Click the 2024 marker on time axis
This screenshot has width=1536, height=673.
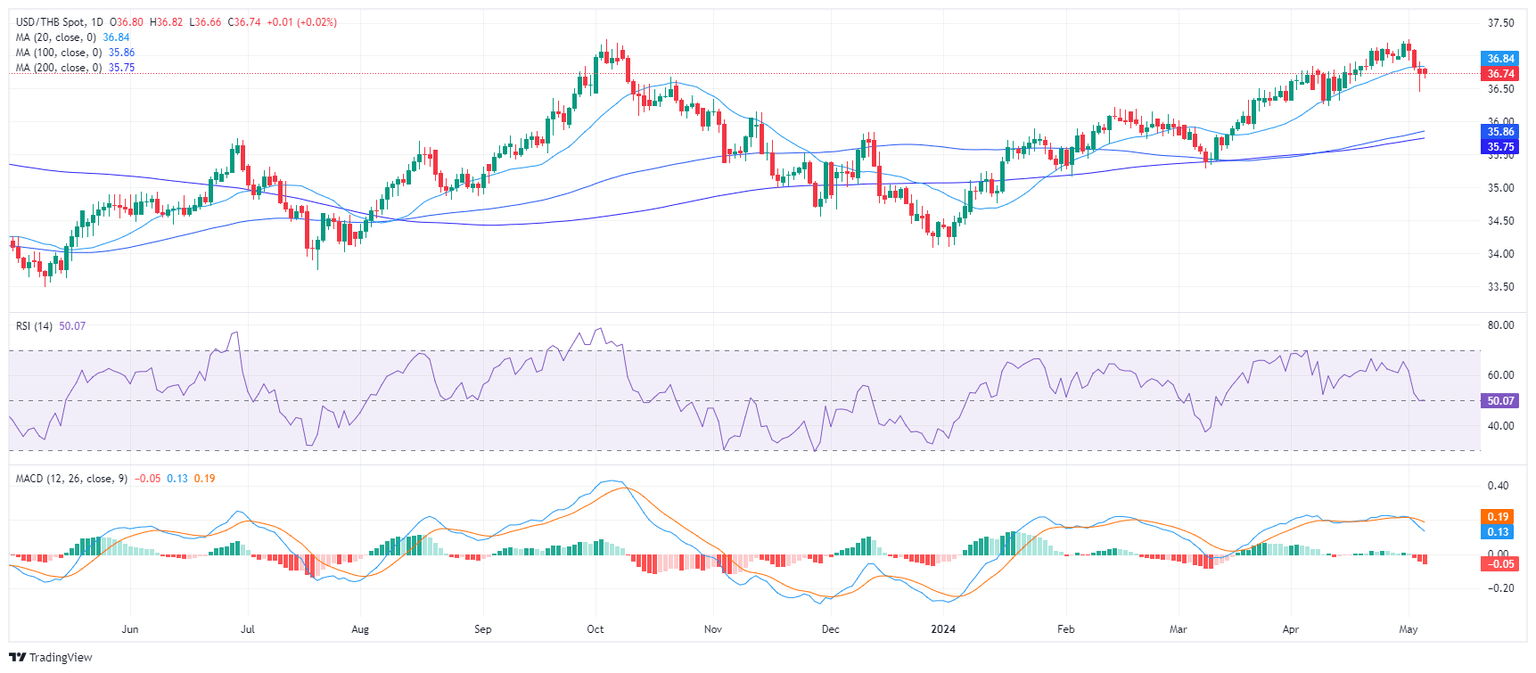click(x=944, y=630)
